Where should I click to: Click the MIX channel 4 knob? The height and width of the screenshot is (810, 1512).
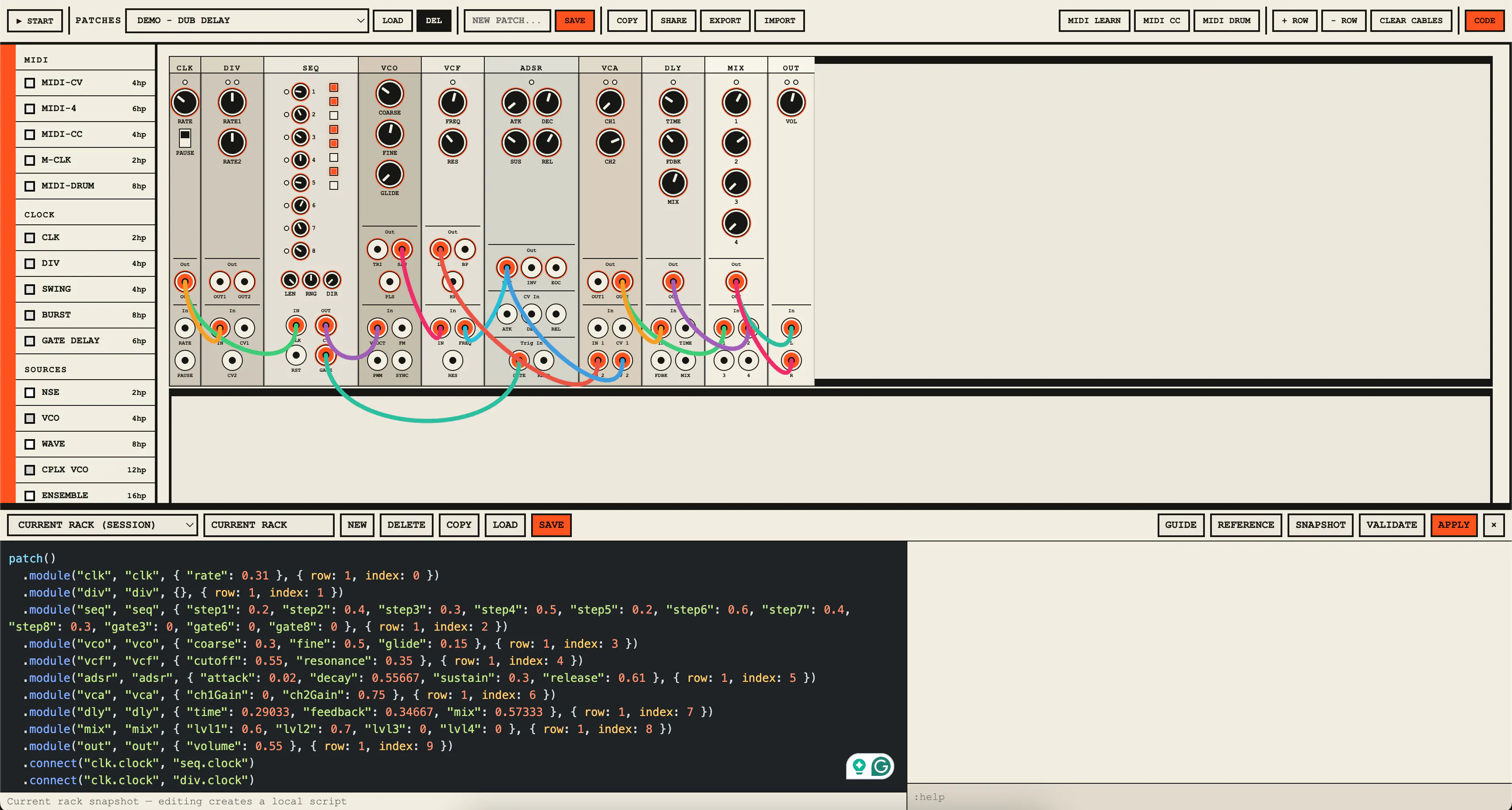(735, 223)
